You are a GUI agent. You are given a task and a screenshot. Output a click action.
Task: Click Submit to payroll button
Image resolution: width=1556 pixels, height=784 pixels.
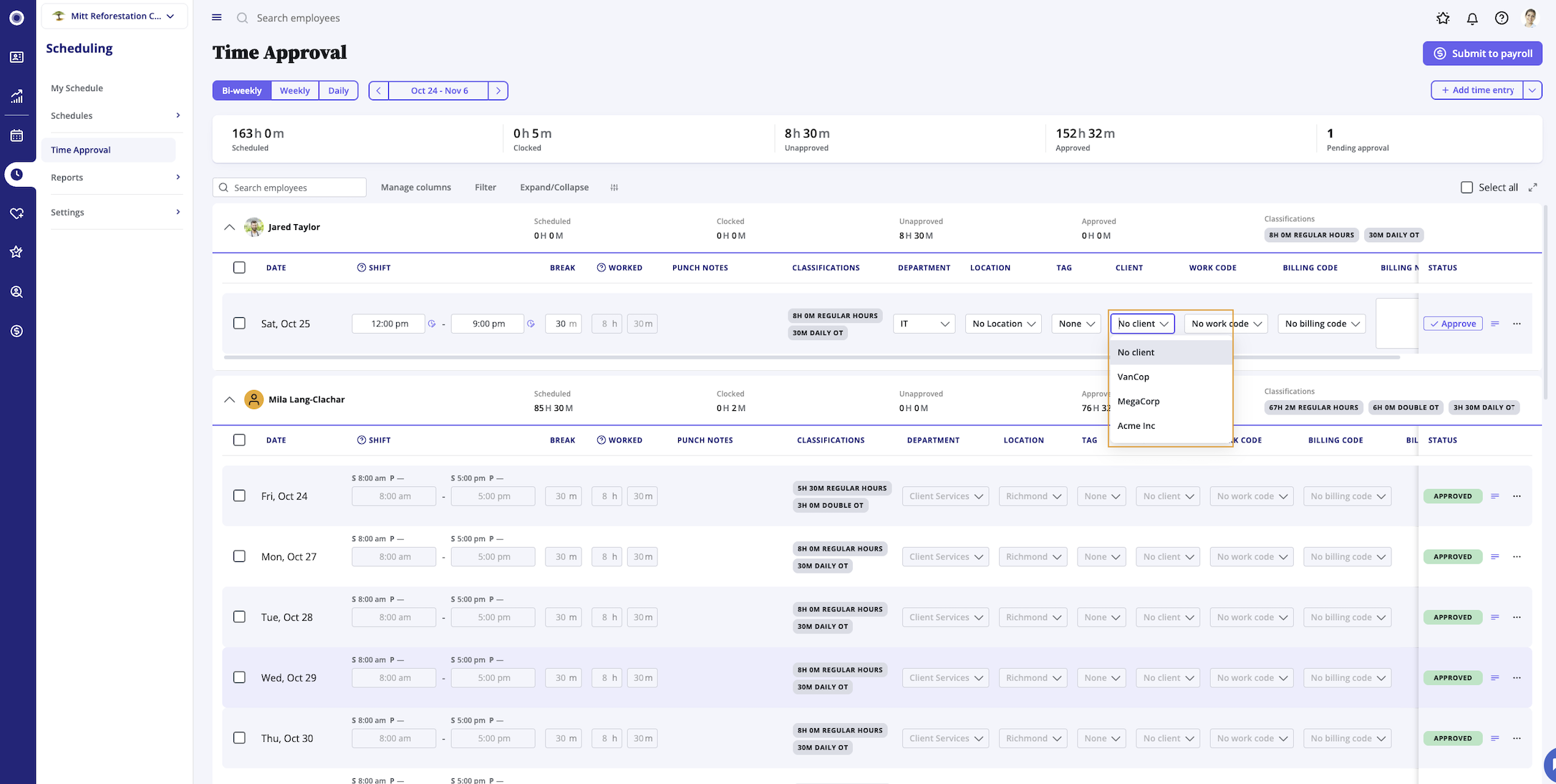(1482, 54)
